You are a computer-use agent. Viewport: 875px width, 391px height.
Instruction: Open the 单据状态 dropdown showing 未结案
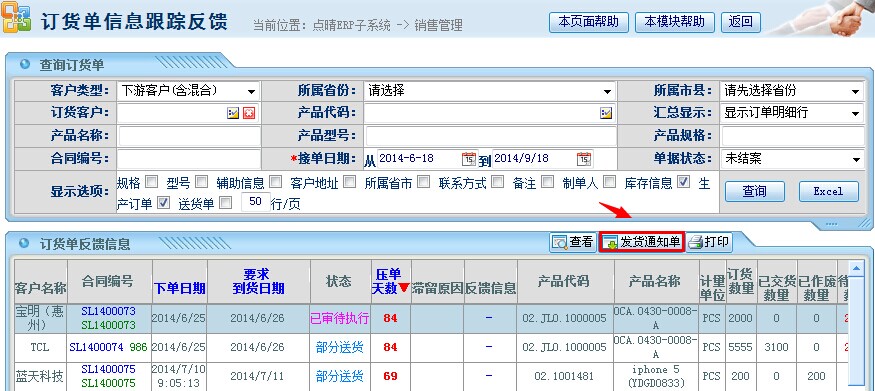click(792, 159)
